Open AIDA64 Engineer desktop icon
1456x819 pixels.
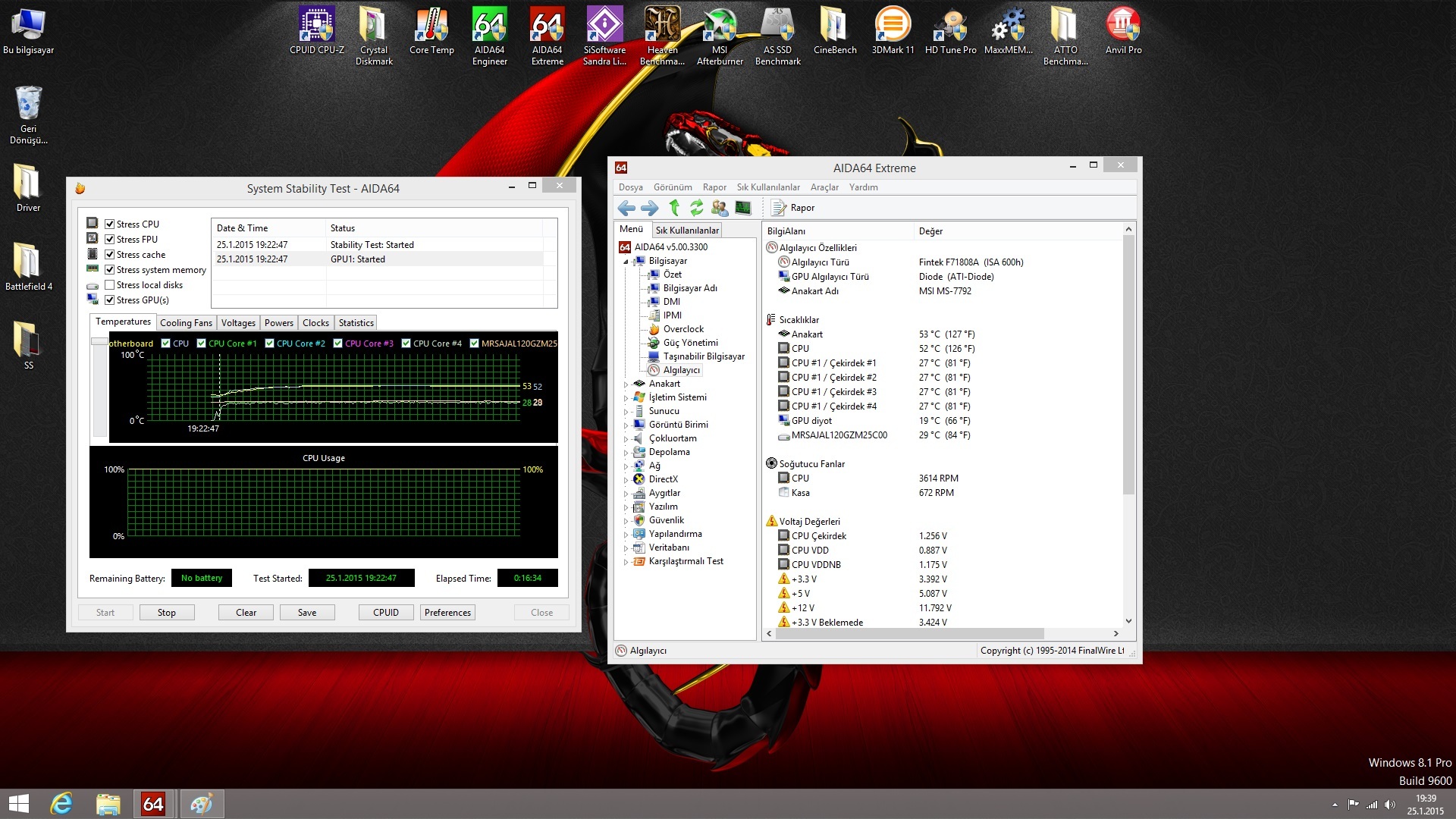click(489, 36)
